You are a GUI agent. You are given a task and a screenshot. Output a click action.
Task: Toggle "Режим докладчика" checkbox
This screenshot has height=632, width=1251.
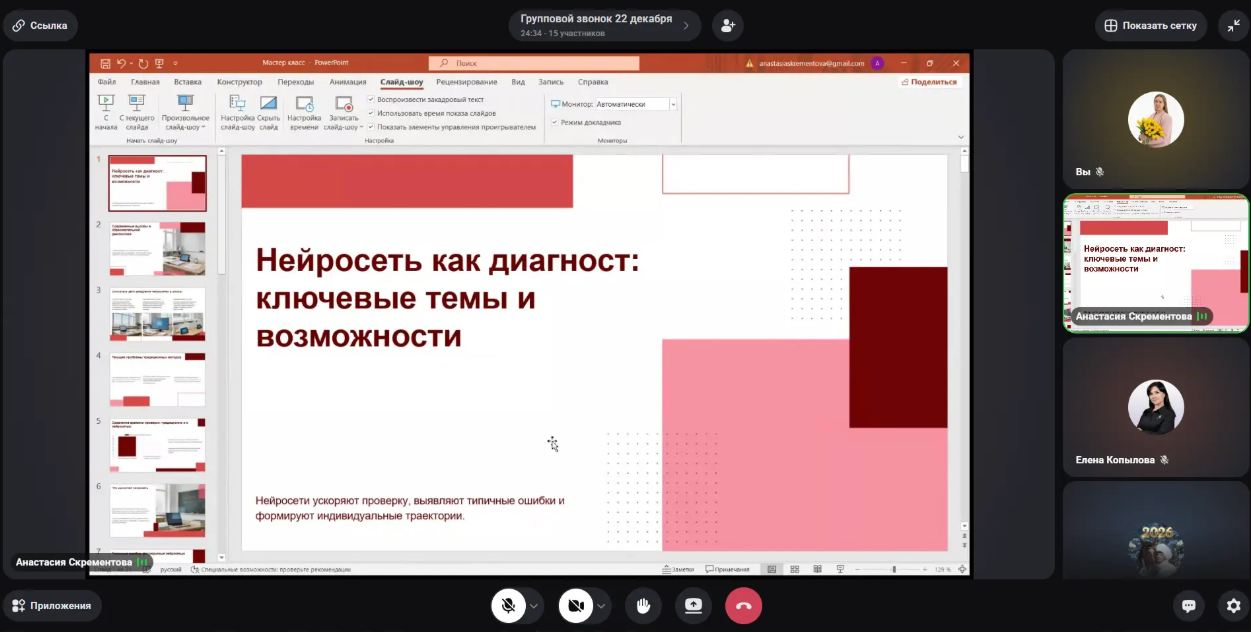pos(555,122)
